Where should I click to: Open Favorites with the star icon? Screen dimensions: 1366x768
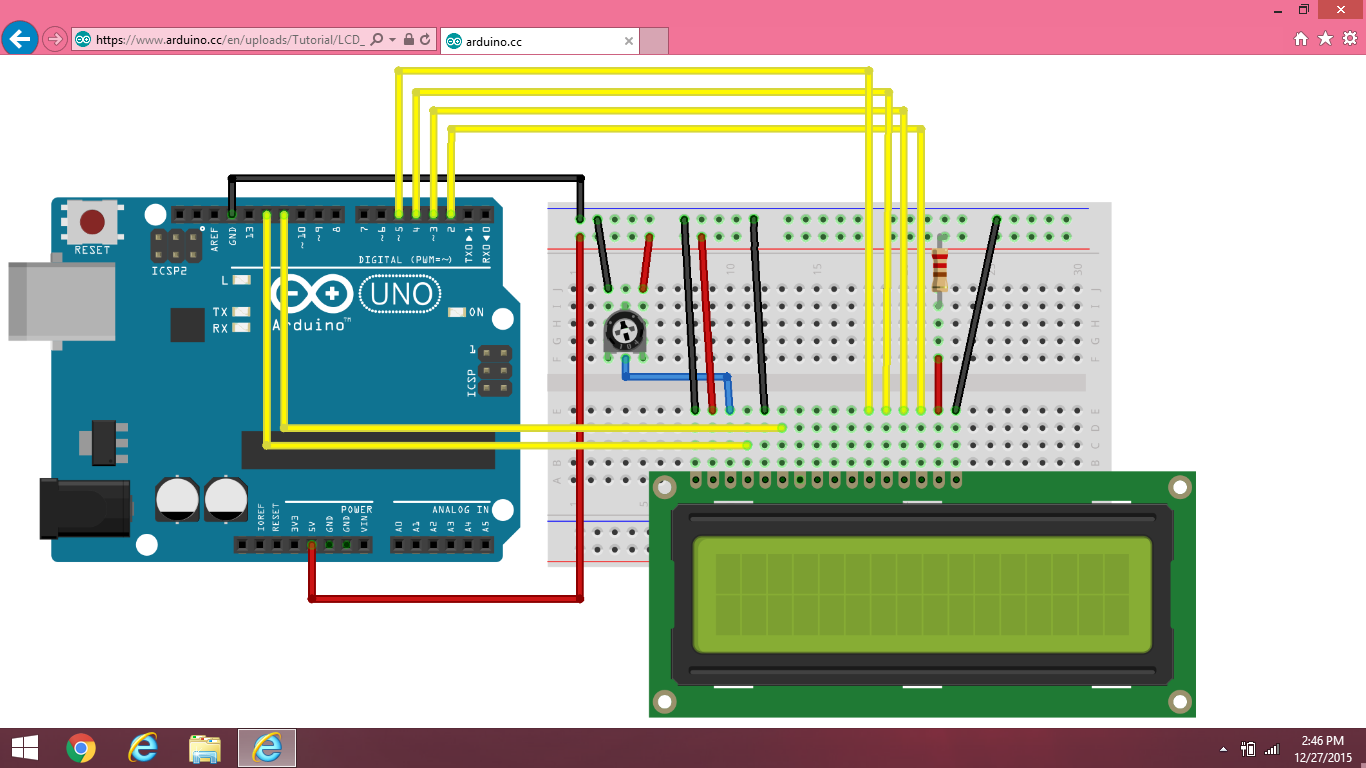tap(1326, 39)
